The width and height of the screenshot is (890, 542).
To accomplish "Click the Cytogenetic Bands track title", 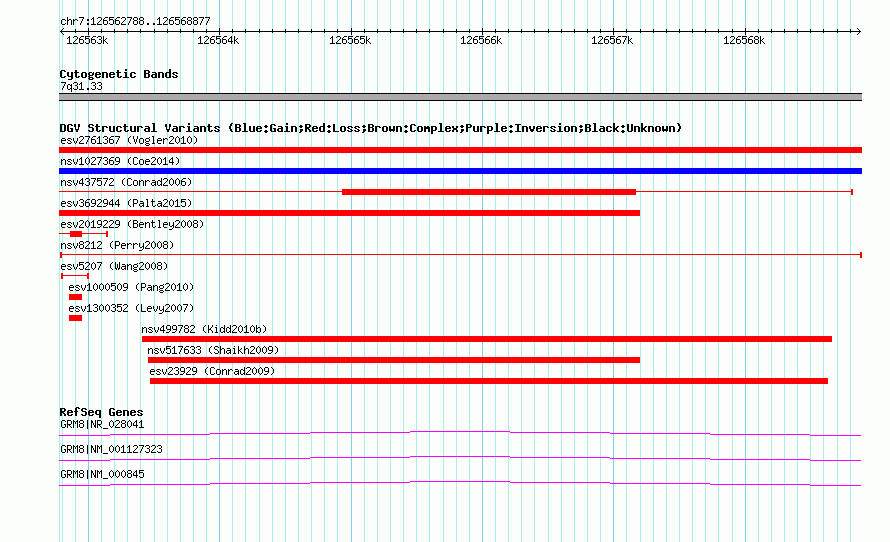I will (x=119, y=74).
